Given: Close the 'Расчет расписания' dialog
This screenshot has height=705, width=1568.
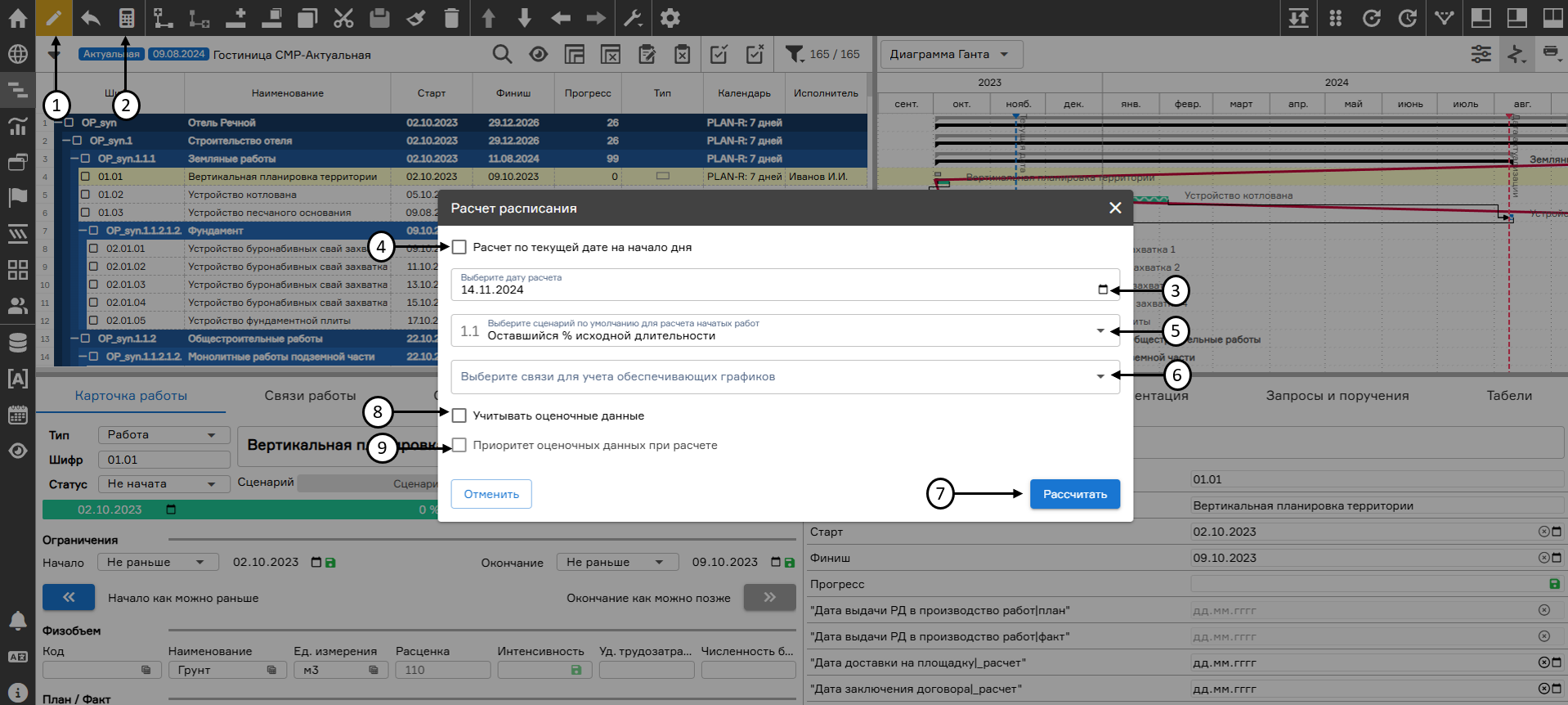Looking at the screenshot, I should click(x=1115, y=208).
